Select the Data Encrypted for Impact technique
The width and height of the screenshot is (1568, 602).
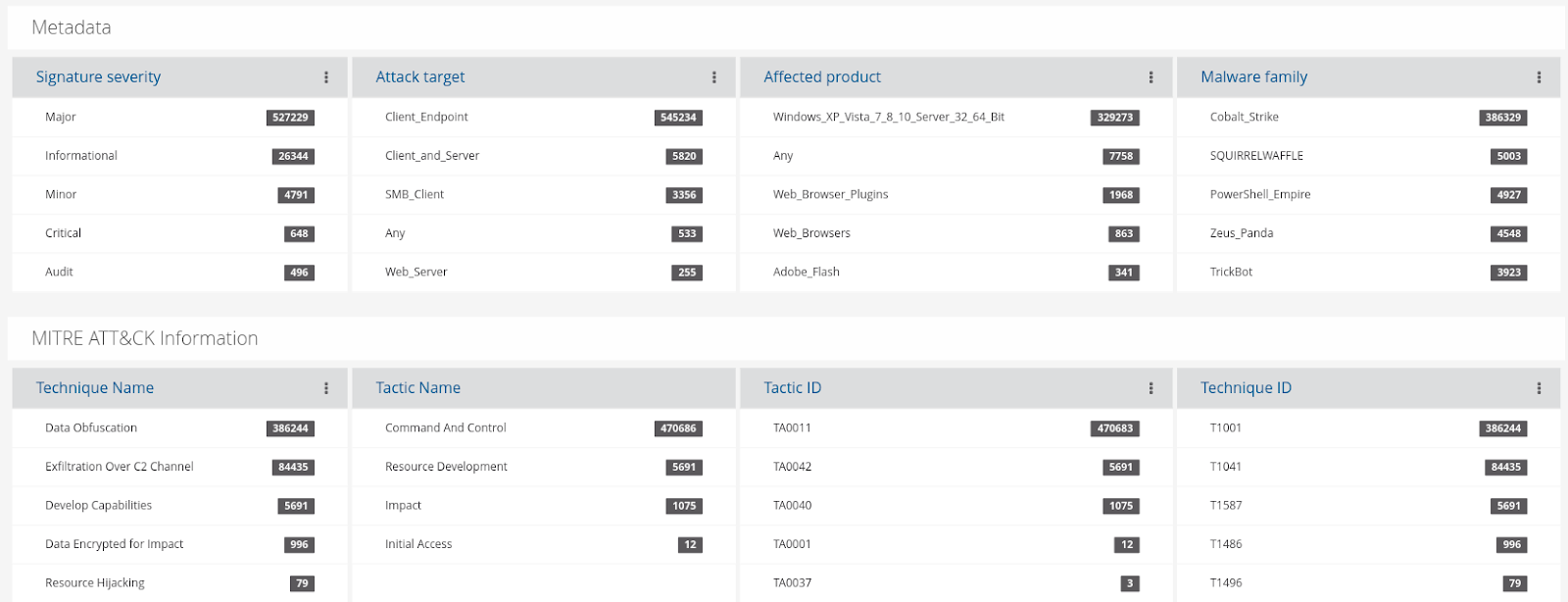click(180, 544)
